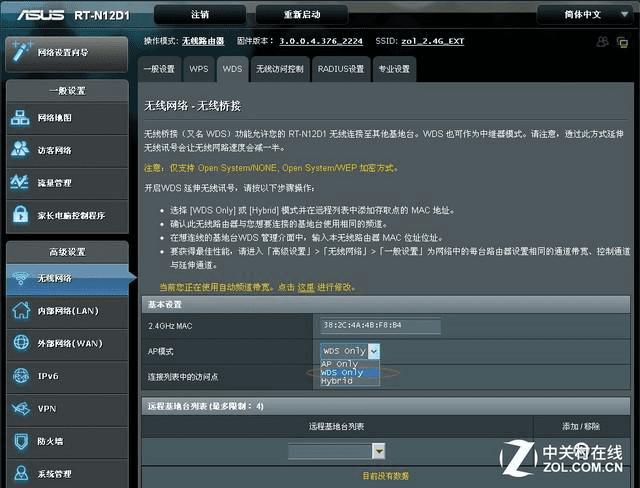Open the 网络设置向导 wizard wand icon

click(x=21, y=51)
